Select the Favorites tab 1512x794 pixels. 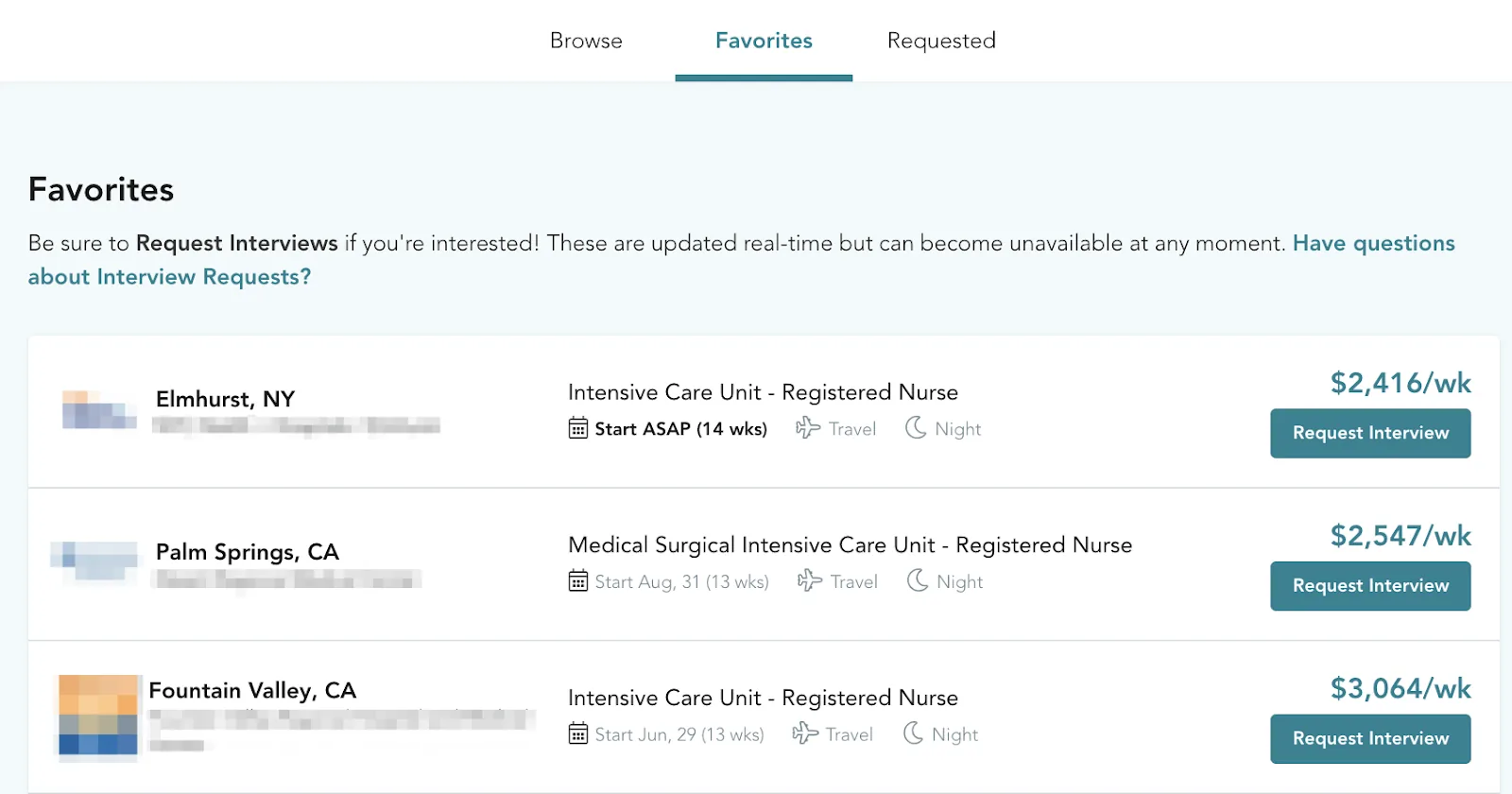(x=764, y=41)
